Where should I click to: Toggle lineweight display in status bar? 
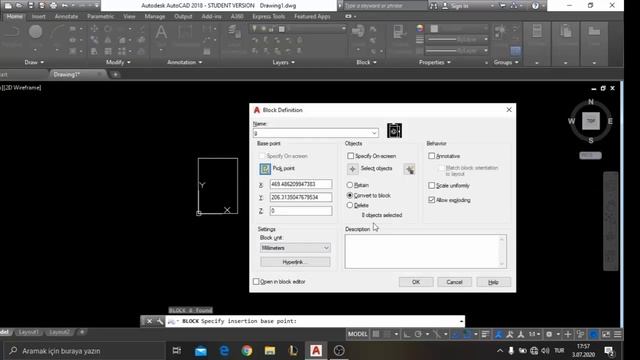pyautogui.click(x=485, y=334)
